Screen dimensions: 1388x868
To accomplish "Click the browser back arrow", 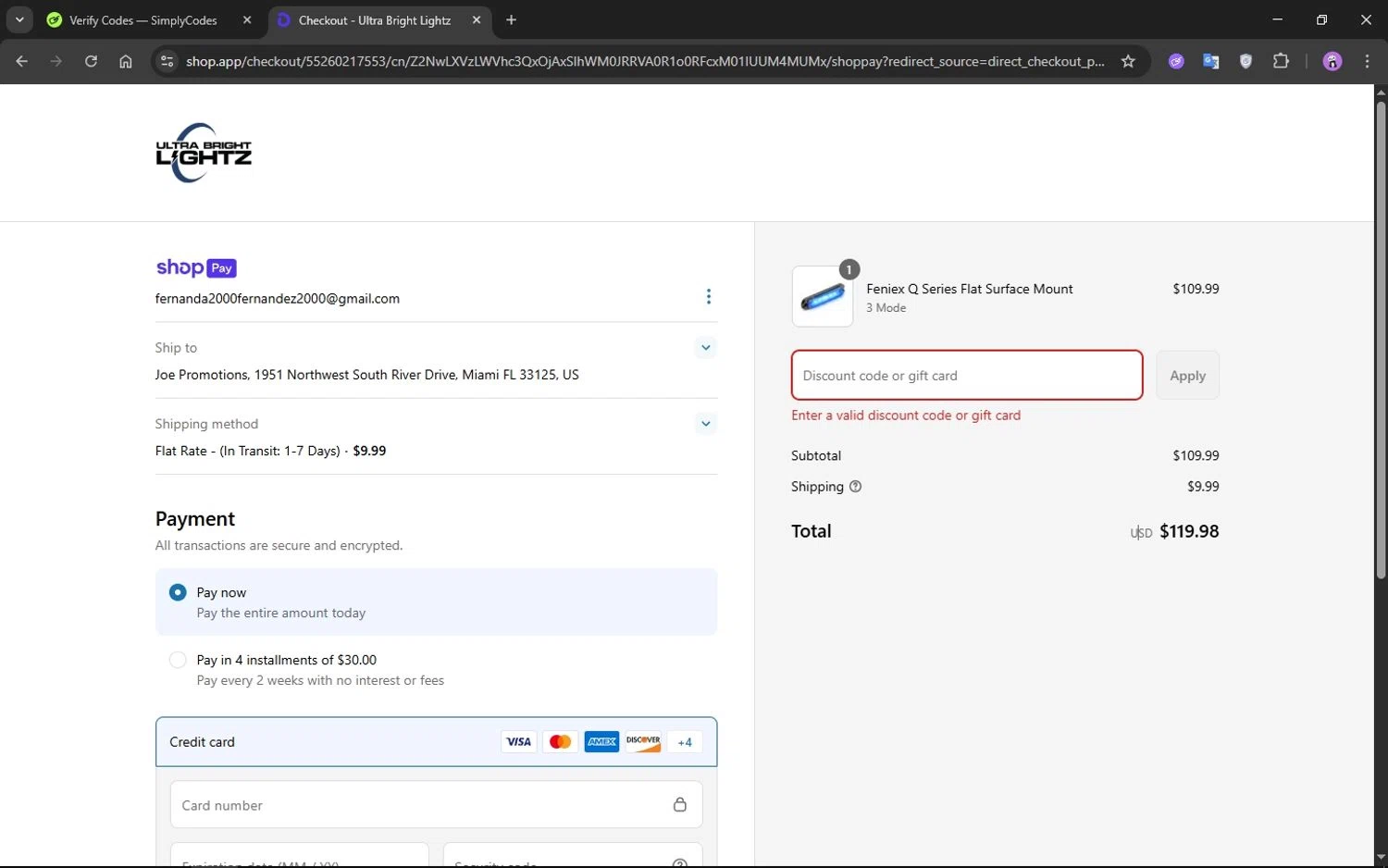I will click(x=22, y=61).
